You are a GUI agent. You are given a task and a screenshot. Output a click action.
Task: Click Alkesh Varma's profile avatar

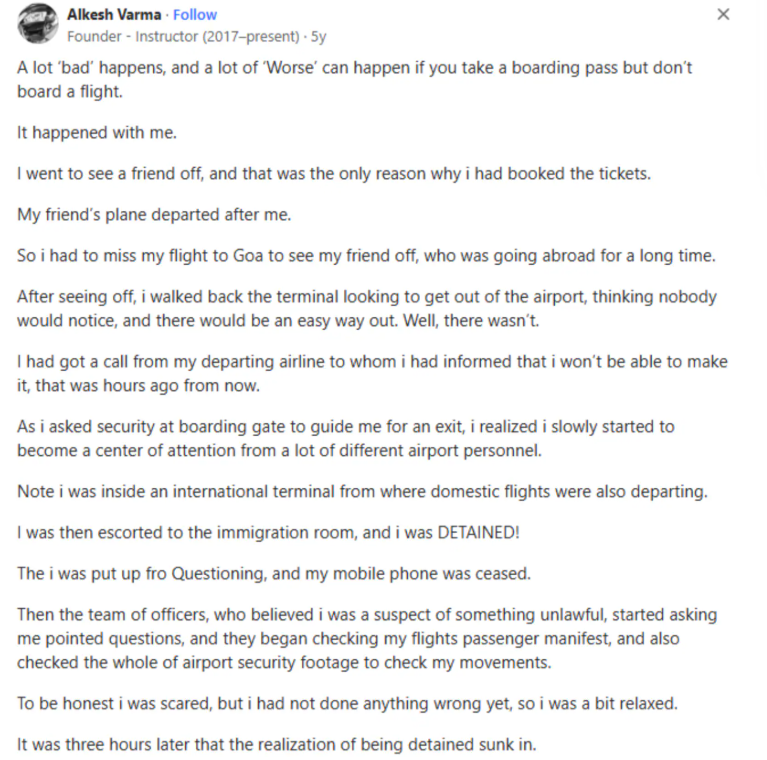click(x=38, y=24)
